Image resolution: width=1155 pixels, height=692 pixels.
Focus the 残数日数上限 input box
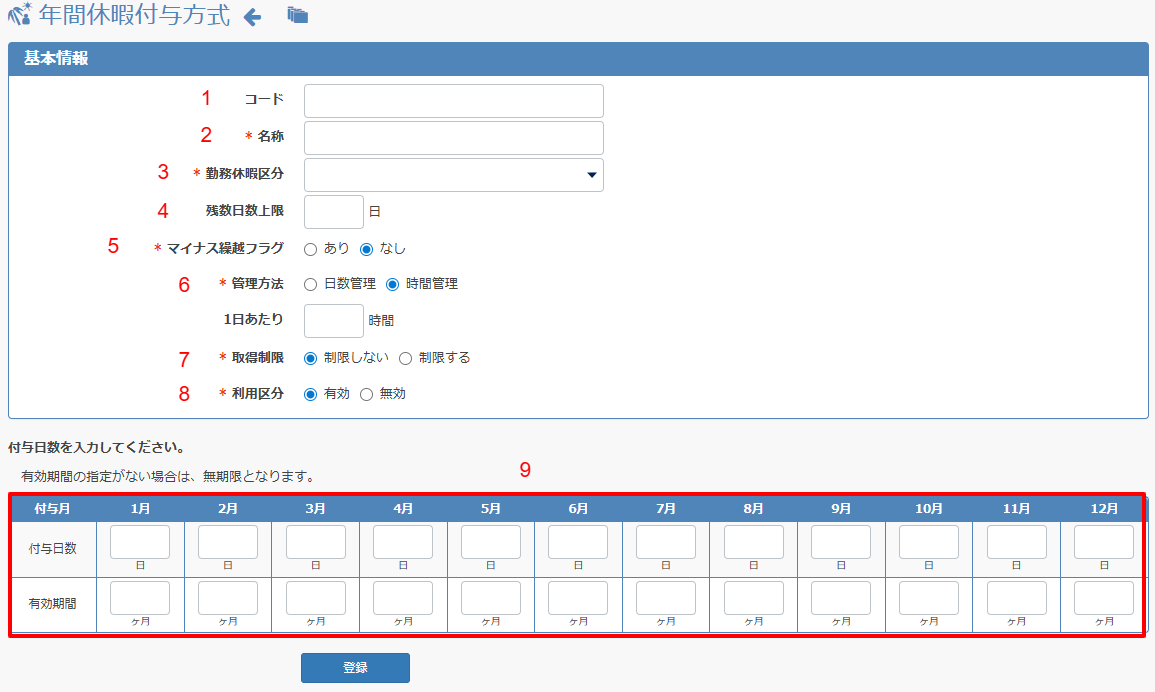334,212
